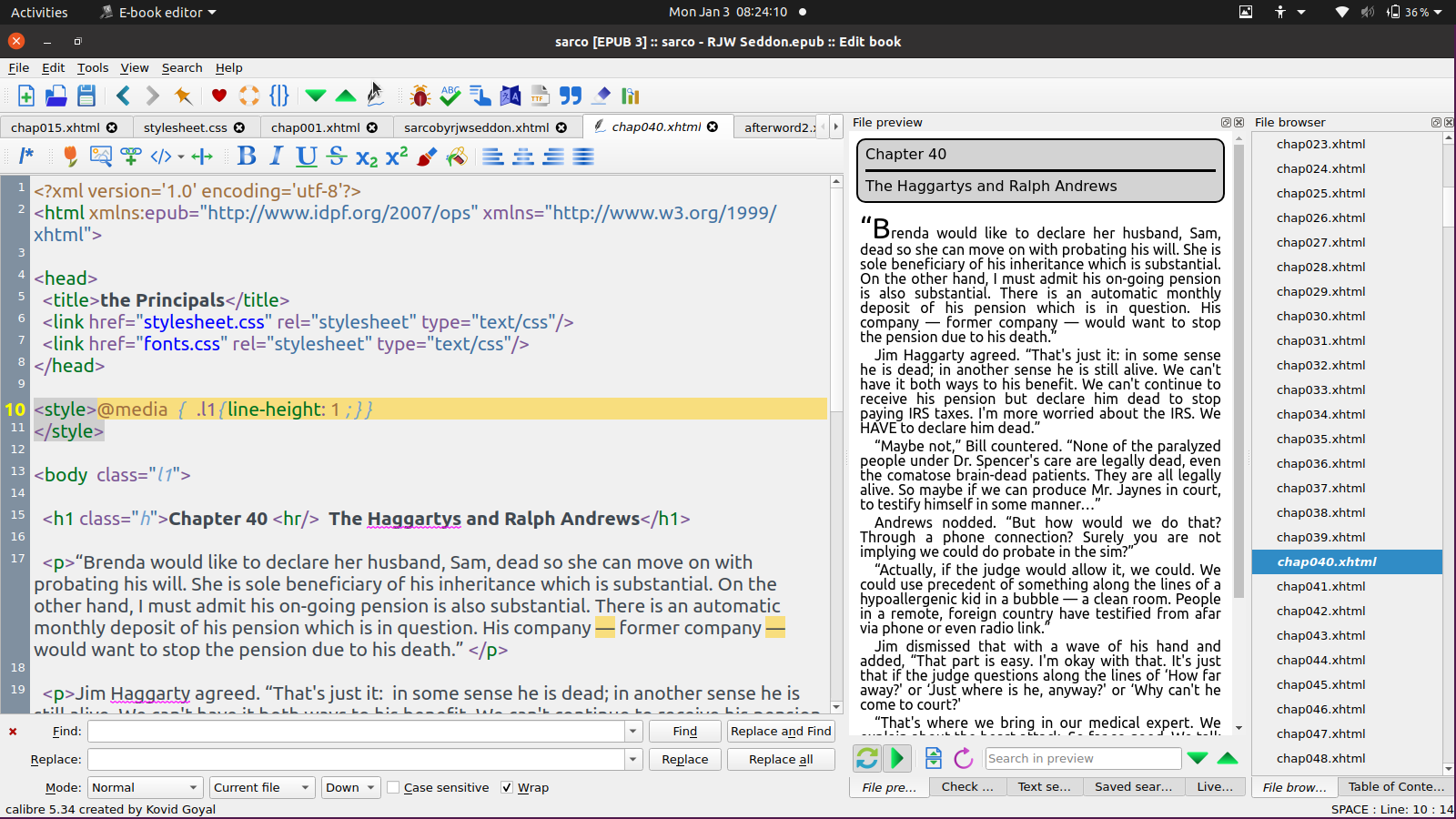Open the Current file scope dropdown
The width and height of the screenshot is (1456, 819).
[x=261, y=788]
